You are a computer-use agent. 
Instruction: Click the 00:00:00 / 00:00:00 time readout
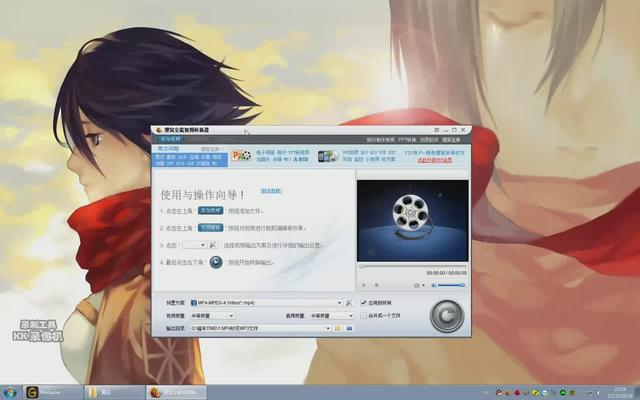pyautogui.click(x=447, y=273)
